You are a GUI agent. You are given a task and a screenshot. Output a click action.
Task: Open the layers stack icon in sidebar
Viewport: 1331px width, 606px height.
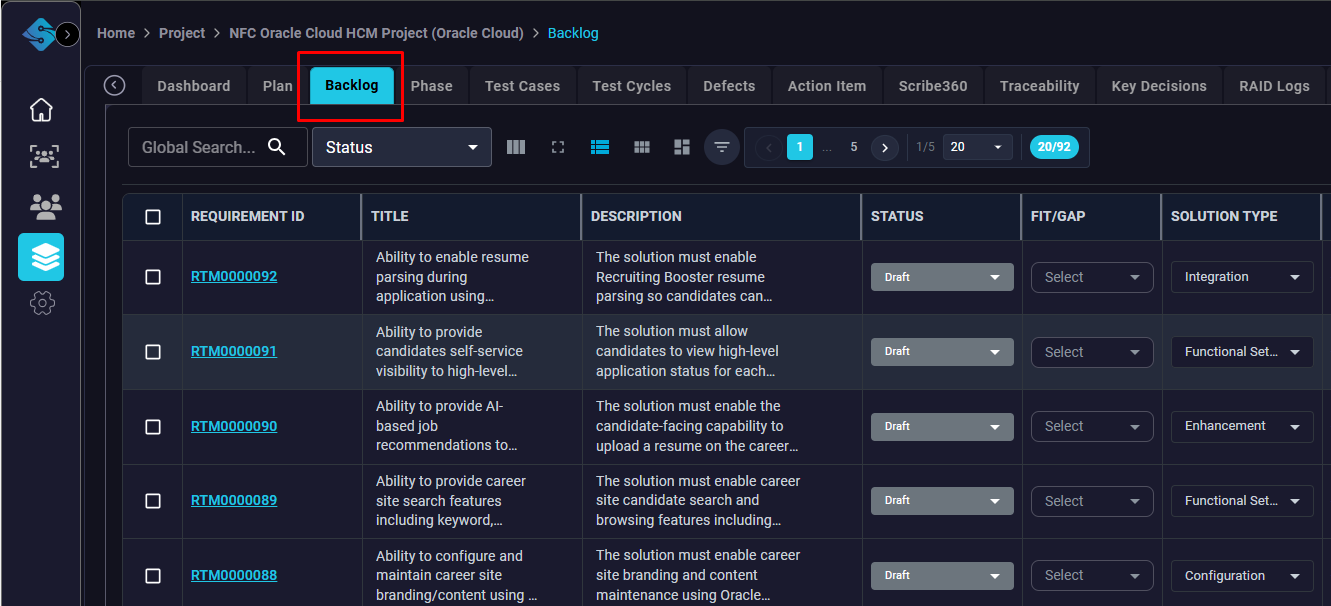tap(41, 257)
